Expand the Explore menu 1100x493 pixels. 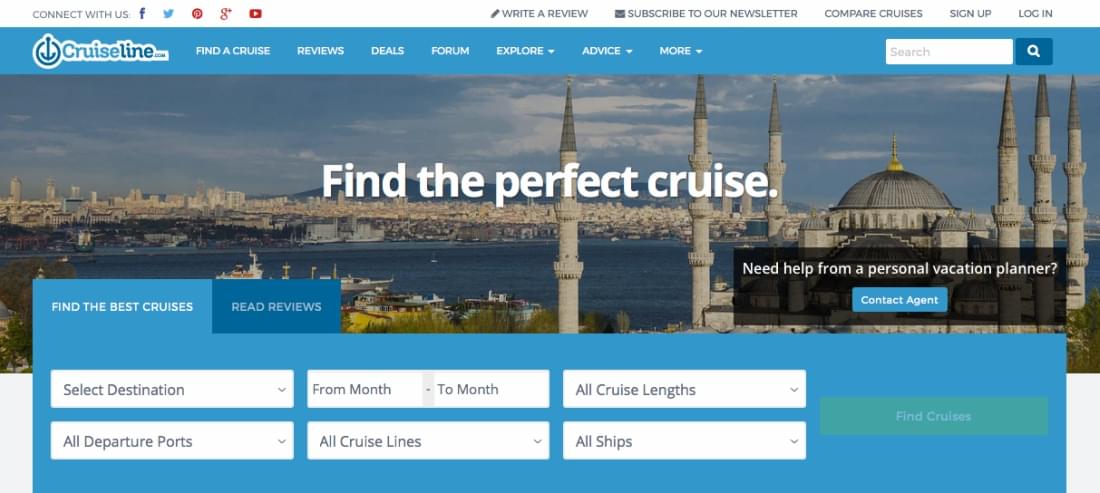[525, 51]
